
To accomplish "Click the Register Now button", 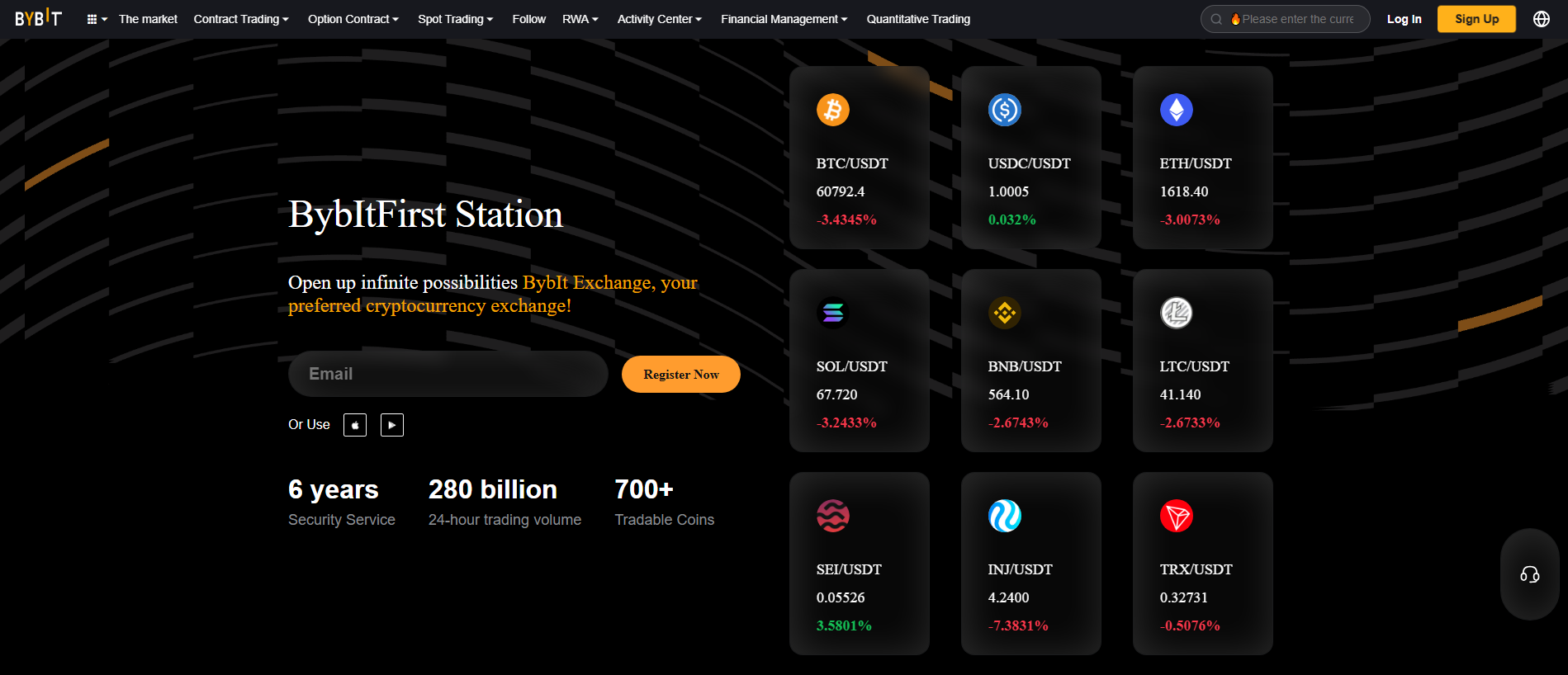I will click(681, 375).
